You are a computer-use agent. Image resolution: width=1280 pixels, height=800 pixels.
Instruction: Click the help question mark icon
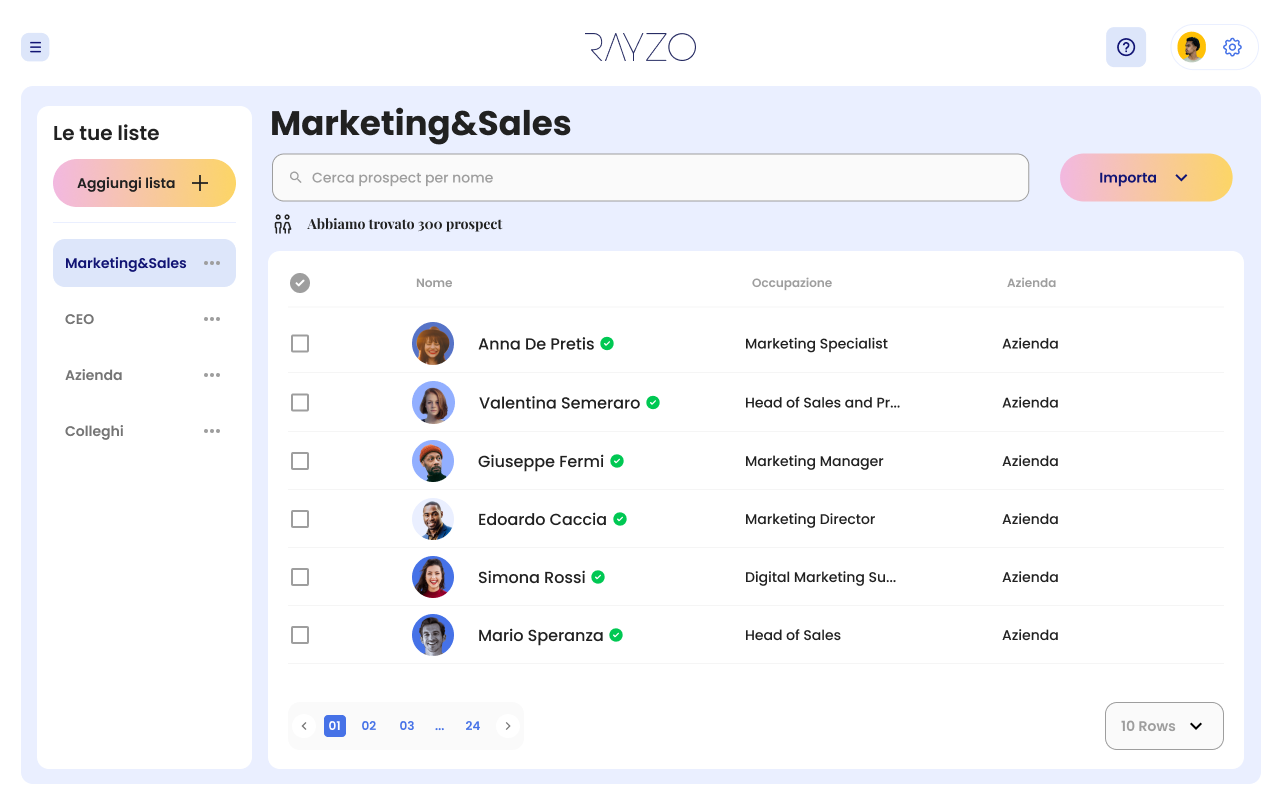[1126, 47]
